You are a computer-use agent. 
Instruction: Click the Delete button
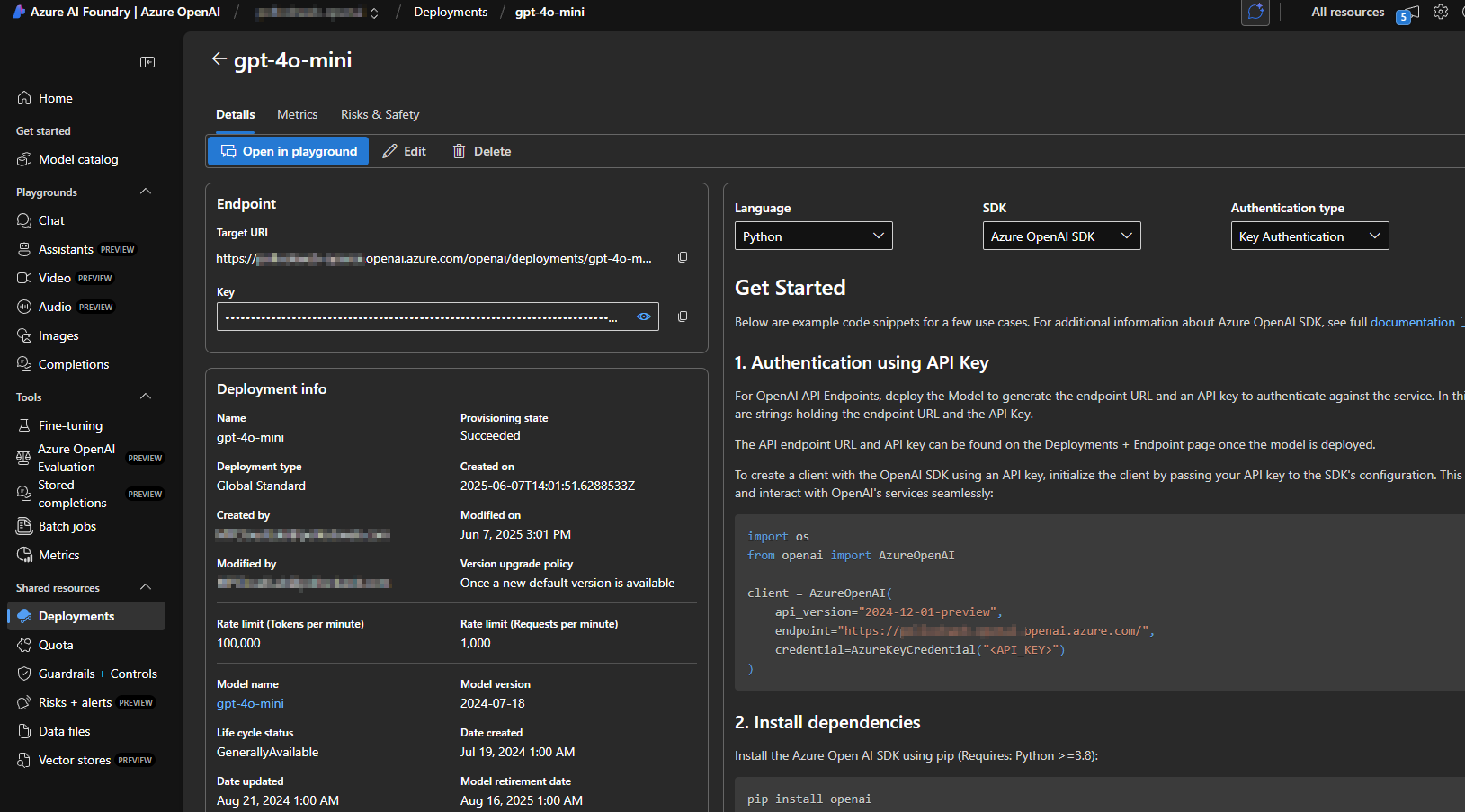pos(482,151)
